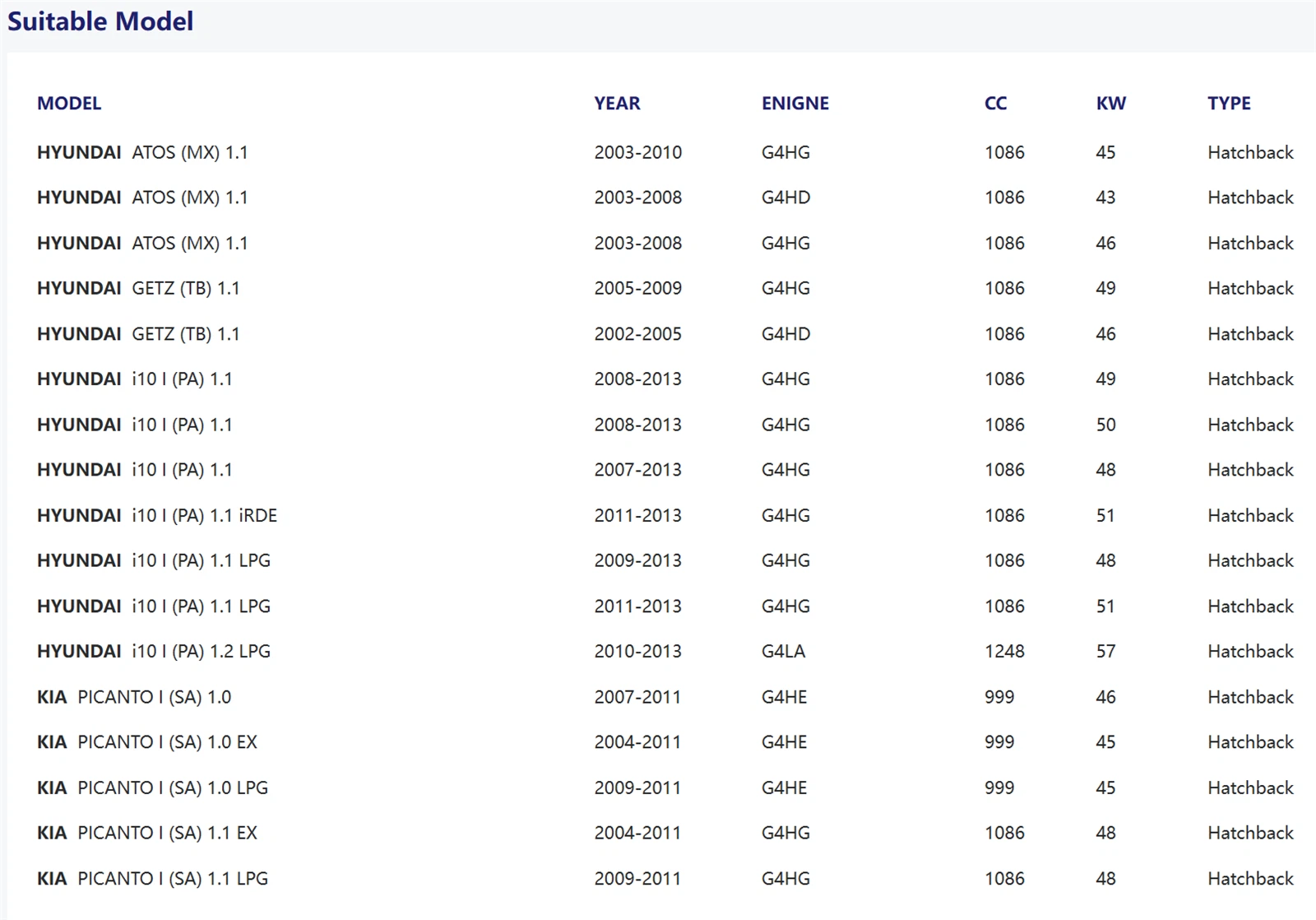Click model 'HYUNDAI i10 I (PA) 1.2 LPG'

click(x=154, y=651)
